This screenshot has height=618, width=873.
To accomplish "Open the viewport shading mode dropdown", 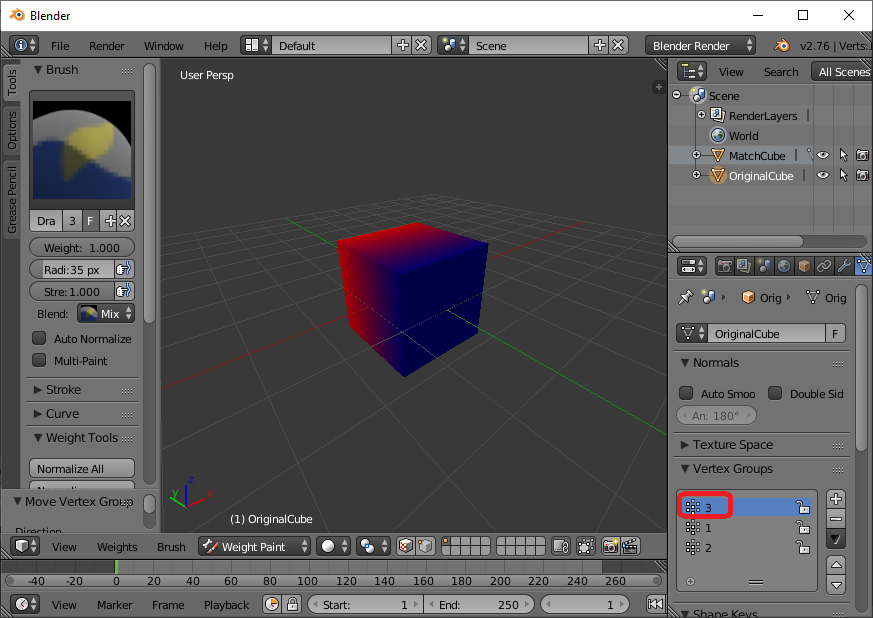I will click(x=333, y=547).
